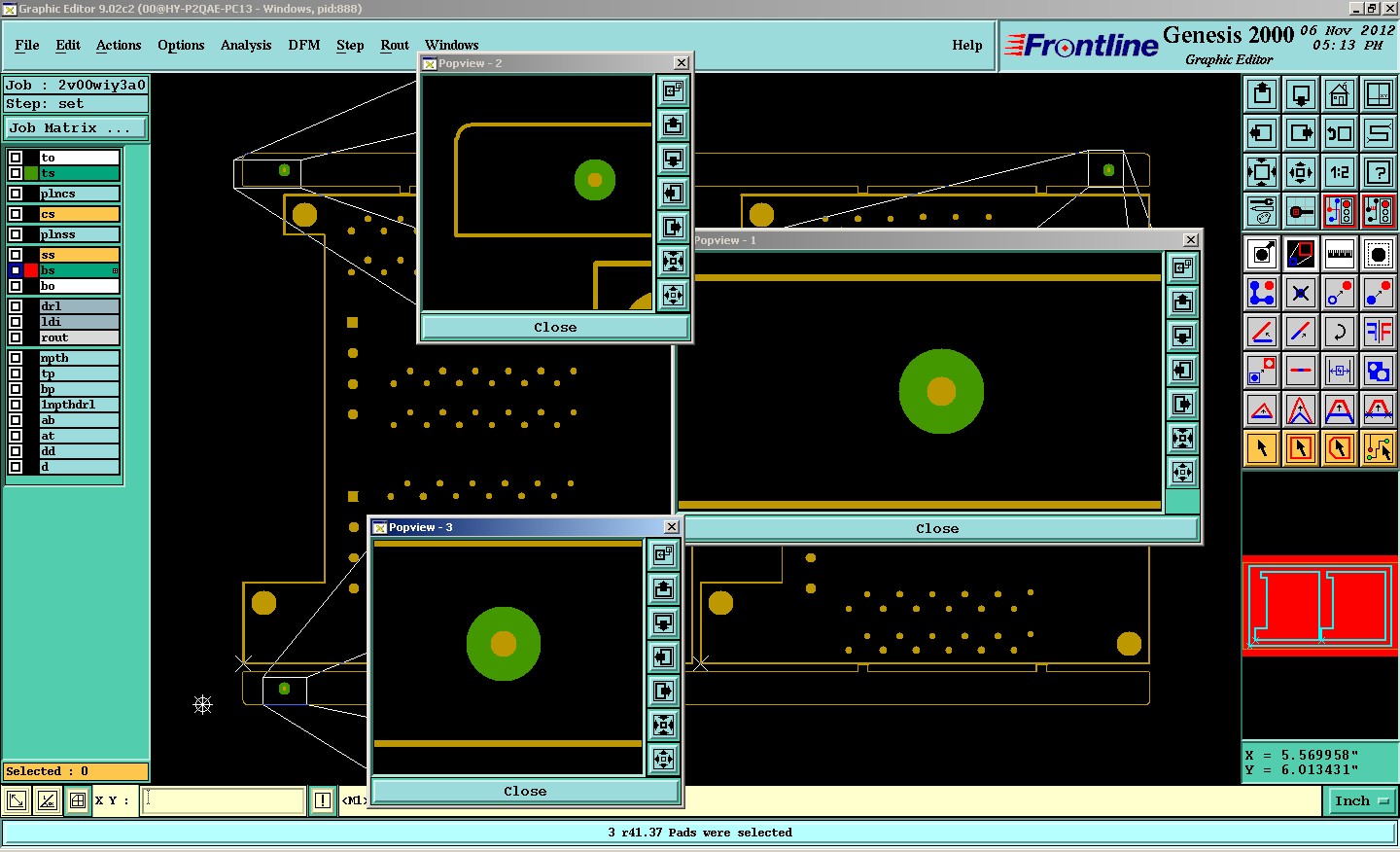The image size is (1400, 852).
Task: Click the previous view undo icon
Action: click(x=1340, y=133)
